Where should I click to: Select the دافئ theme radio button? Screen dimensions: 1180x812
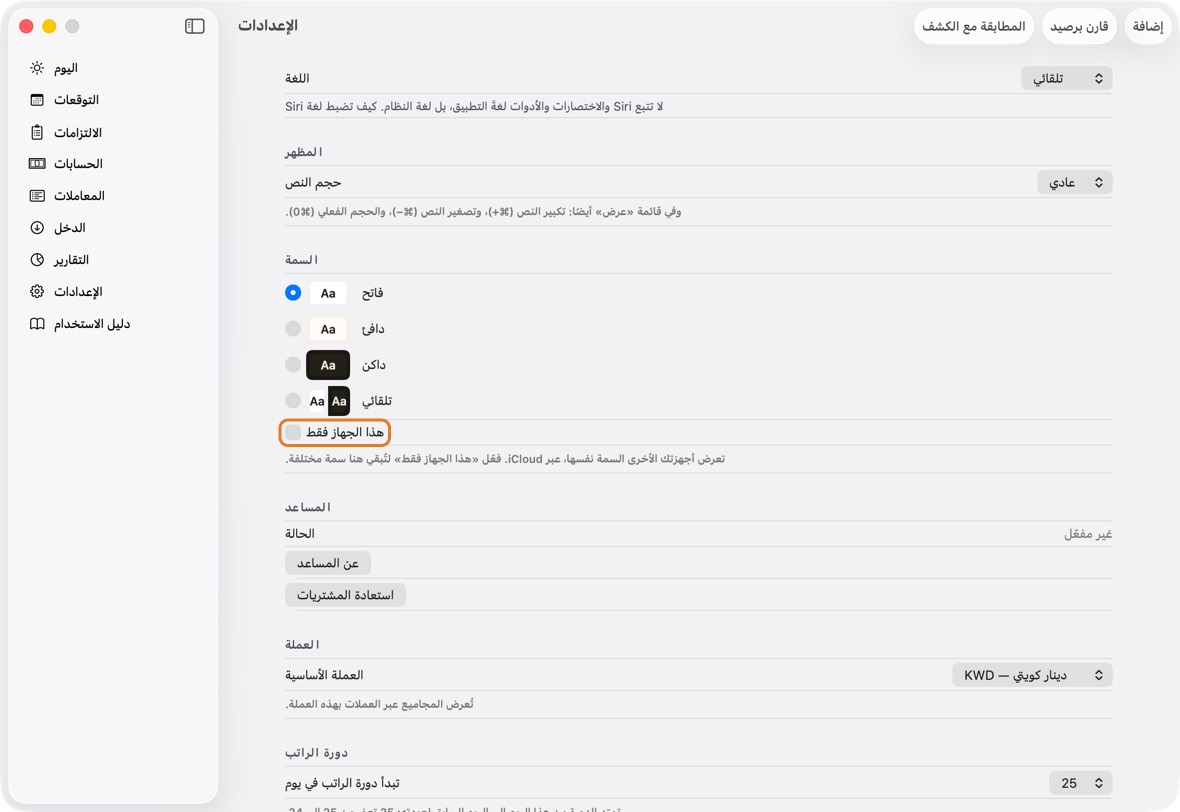pos(293,329)
